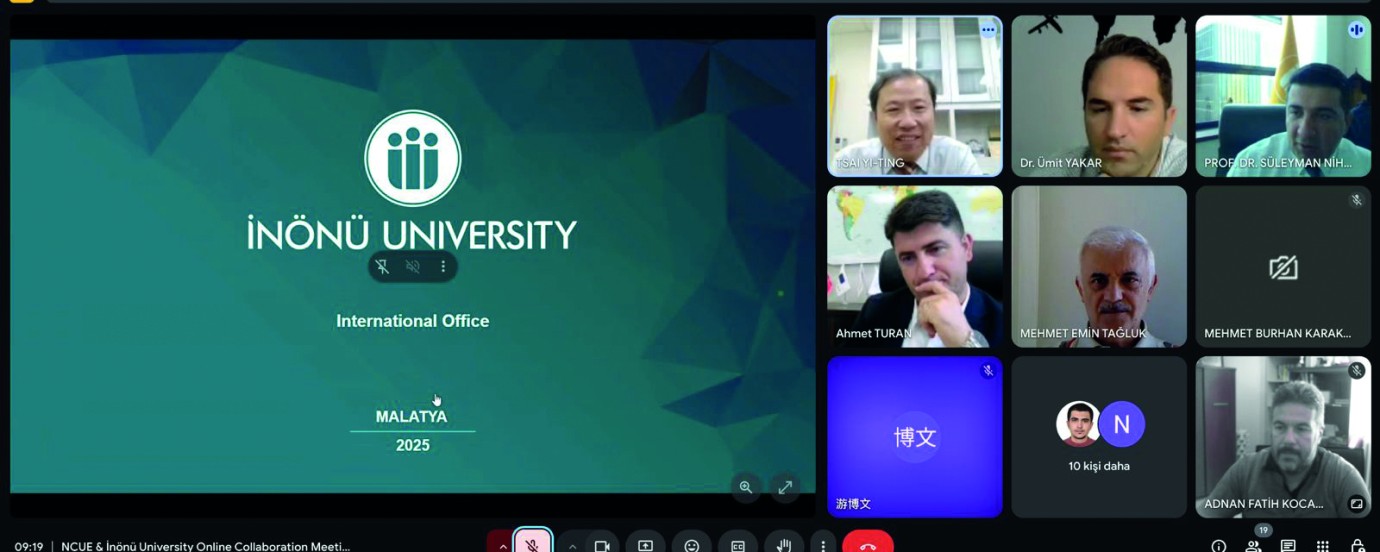The height and width of the screenshot is (552, 1380).
Task: Select ADNAN FATİH KOCA... video tile
Action: click(x=1283, y=437)
